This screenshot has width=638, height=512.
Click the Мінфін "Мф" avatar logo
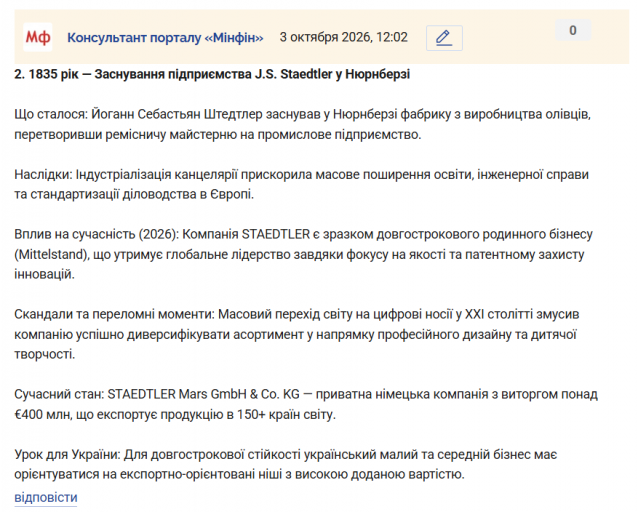(38, 37)
